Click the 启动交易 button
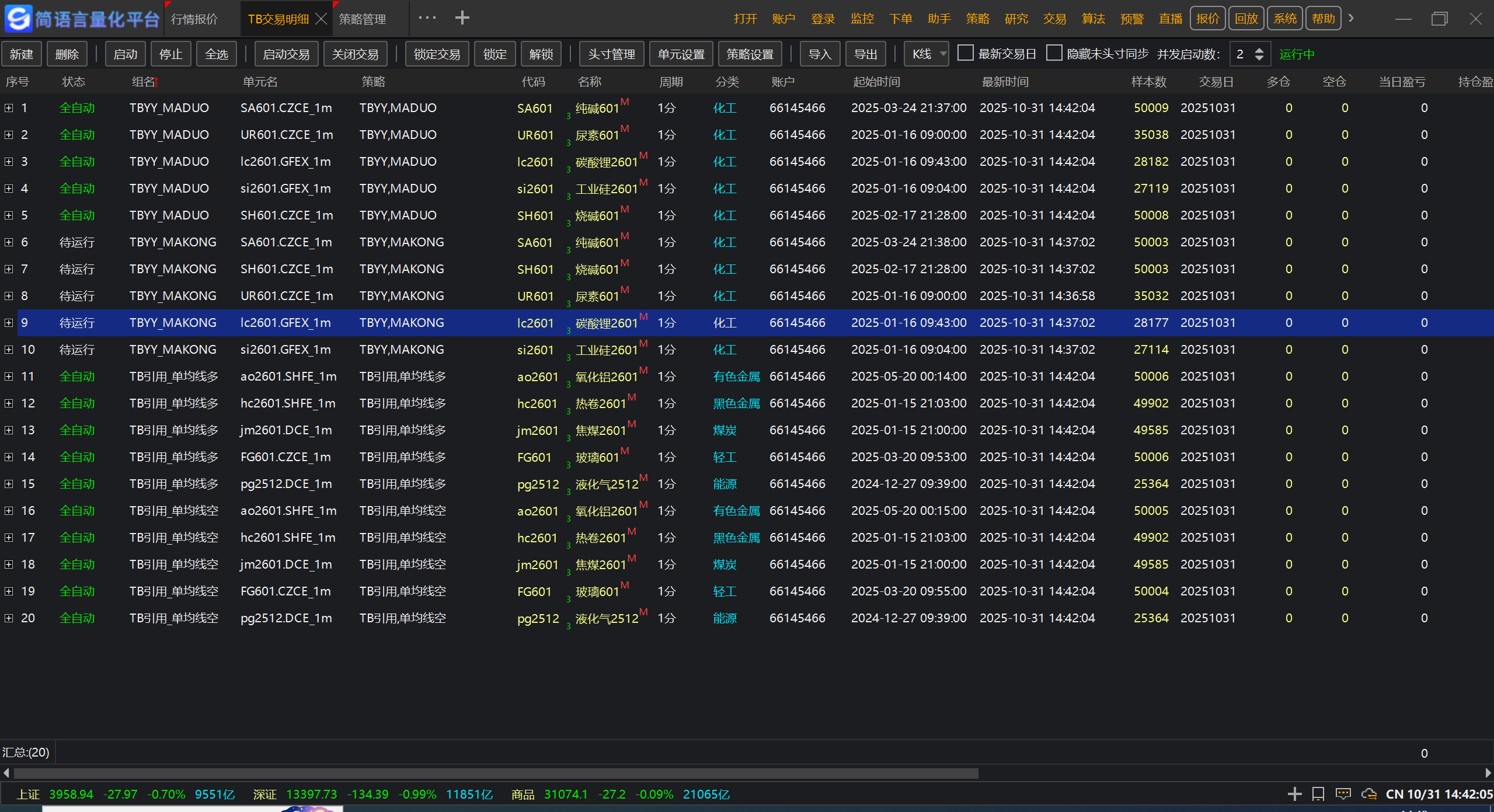 pos(286,54)
